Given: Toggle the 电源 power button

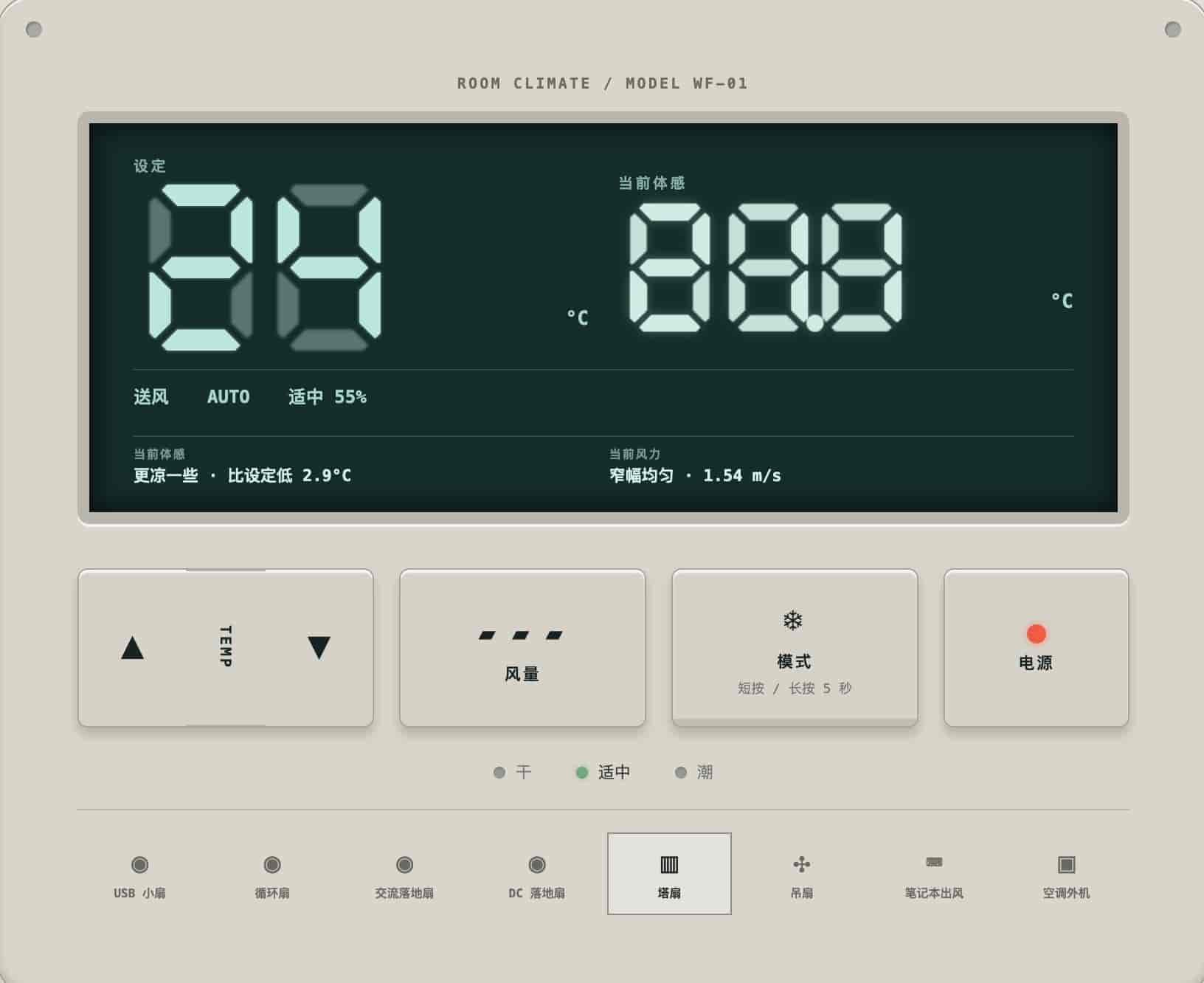Looking at the screenshot, I should [x=1036, y=648].
